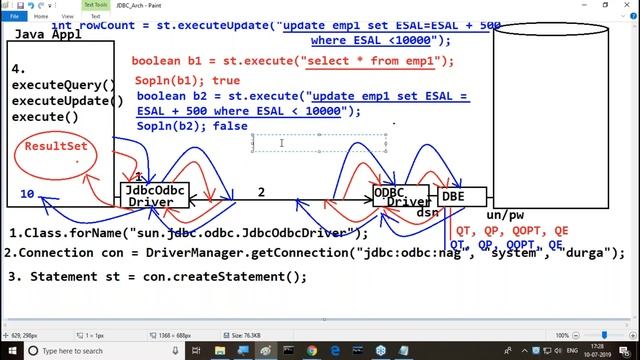Image resolution: width=640 pixels, height=360 pixels.
Task: Click the notepad-like icon on the taskbar
Action: pyautogui.click(x=404, y=351)
